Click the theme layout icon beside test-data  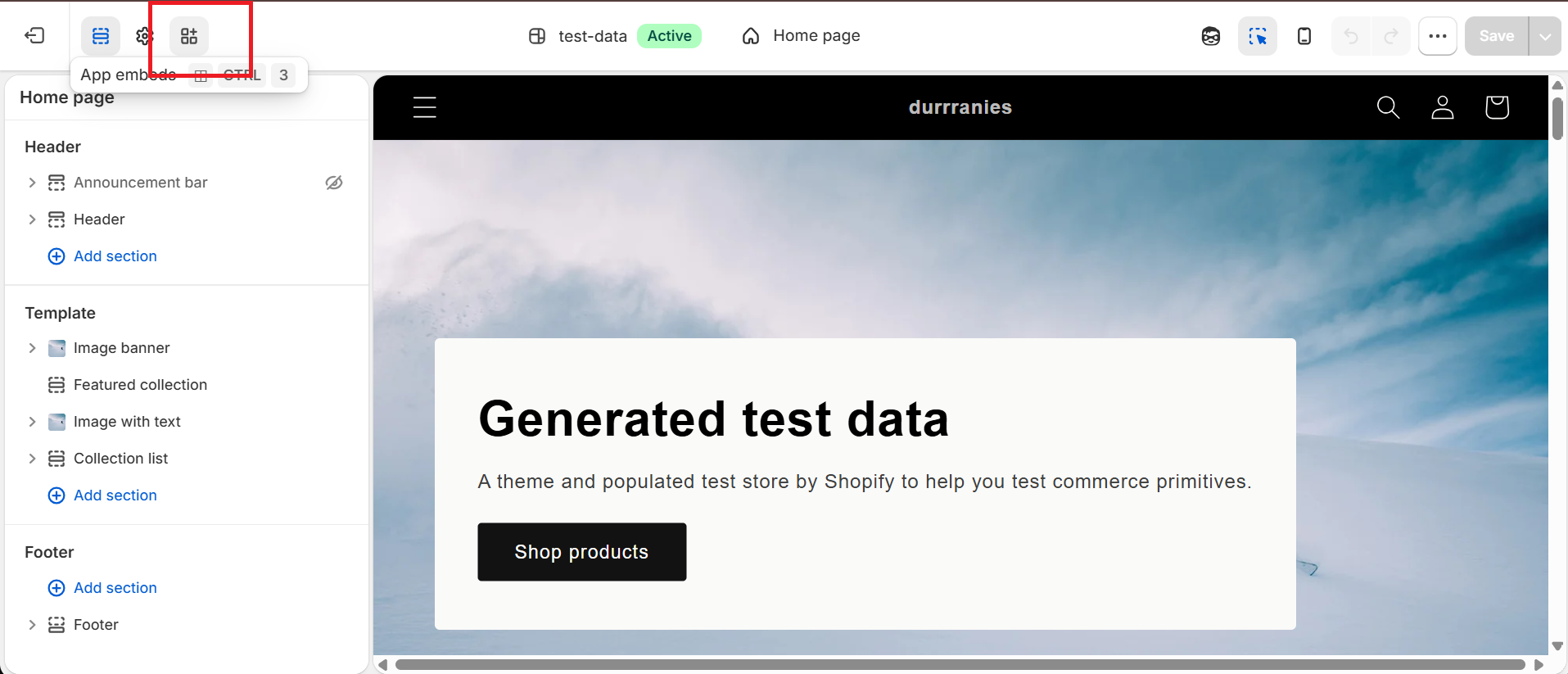pos(537,36)
